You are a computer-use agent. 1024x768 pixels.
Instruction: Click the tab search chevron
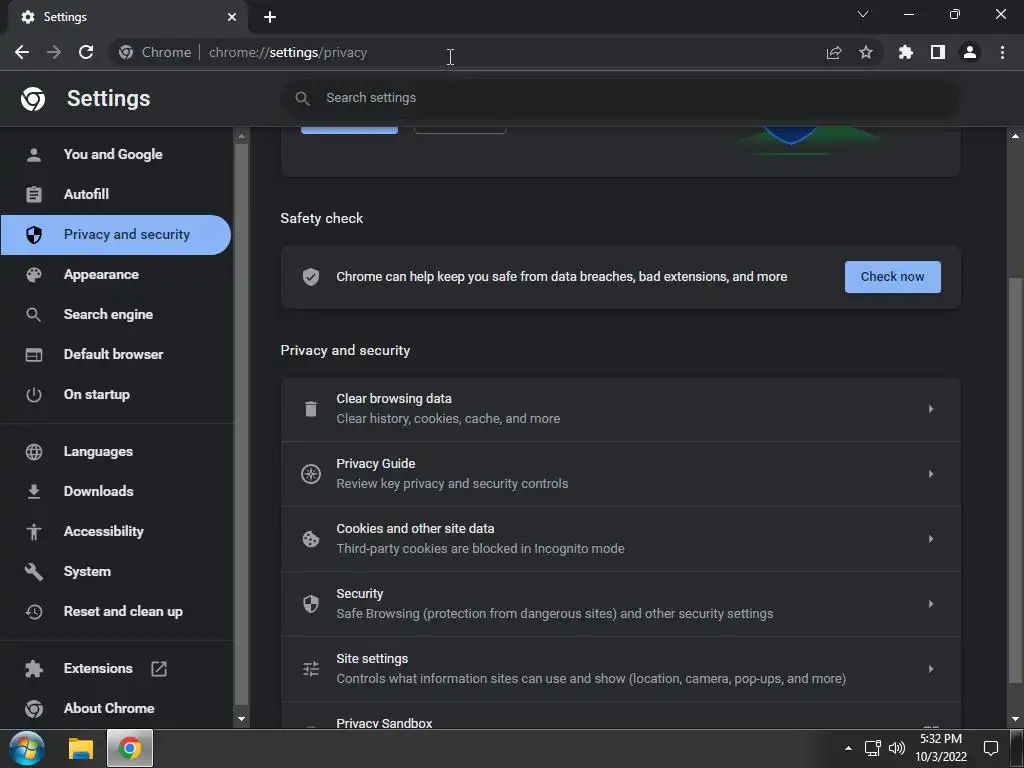click(863, 14)
